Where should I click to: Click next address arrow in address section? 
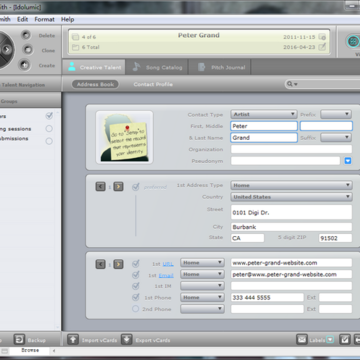click(x=118, y=187)
